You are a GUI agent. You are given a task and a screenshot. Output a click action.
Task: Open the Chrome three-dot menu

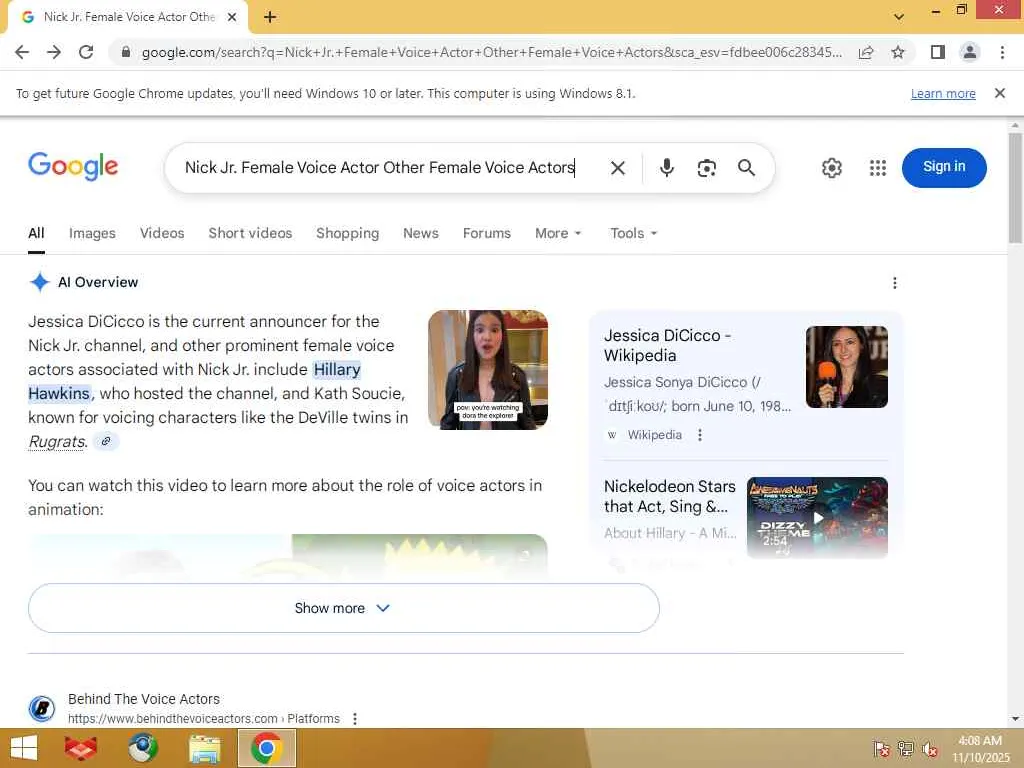(x=1002, y=52)
